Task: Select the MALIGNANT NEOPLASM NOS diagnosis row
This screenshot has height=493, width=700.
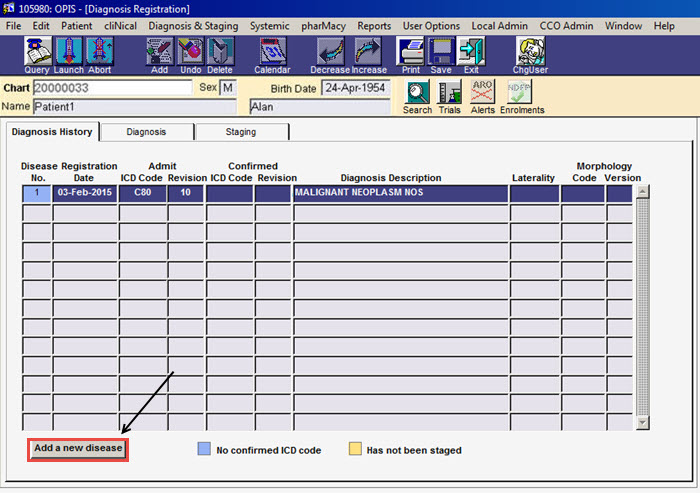Action: (x=400, y=194)
